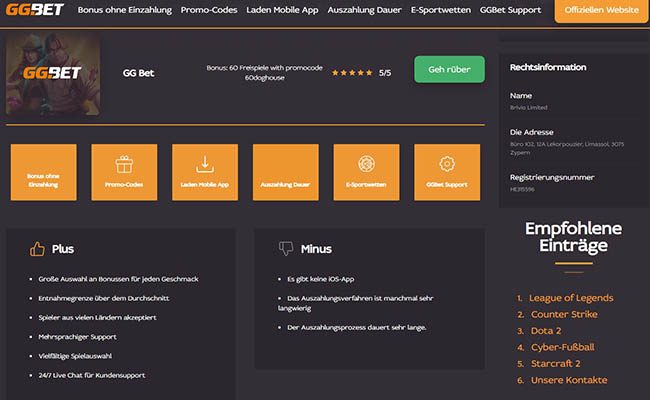Open Unsere Kontakte recommended entry
The width and height of the screenshot is (650, 400).
coord(569,380)
